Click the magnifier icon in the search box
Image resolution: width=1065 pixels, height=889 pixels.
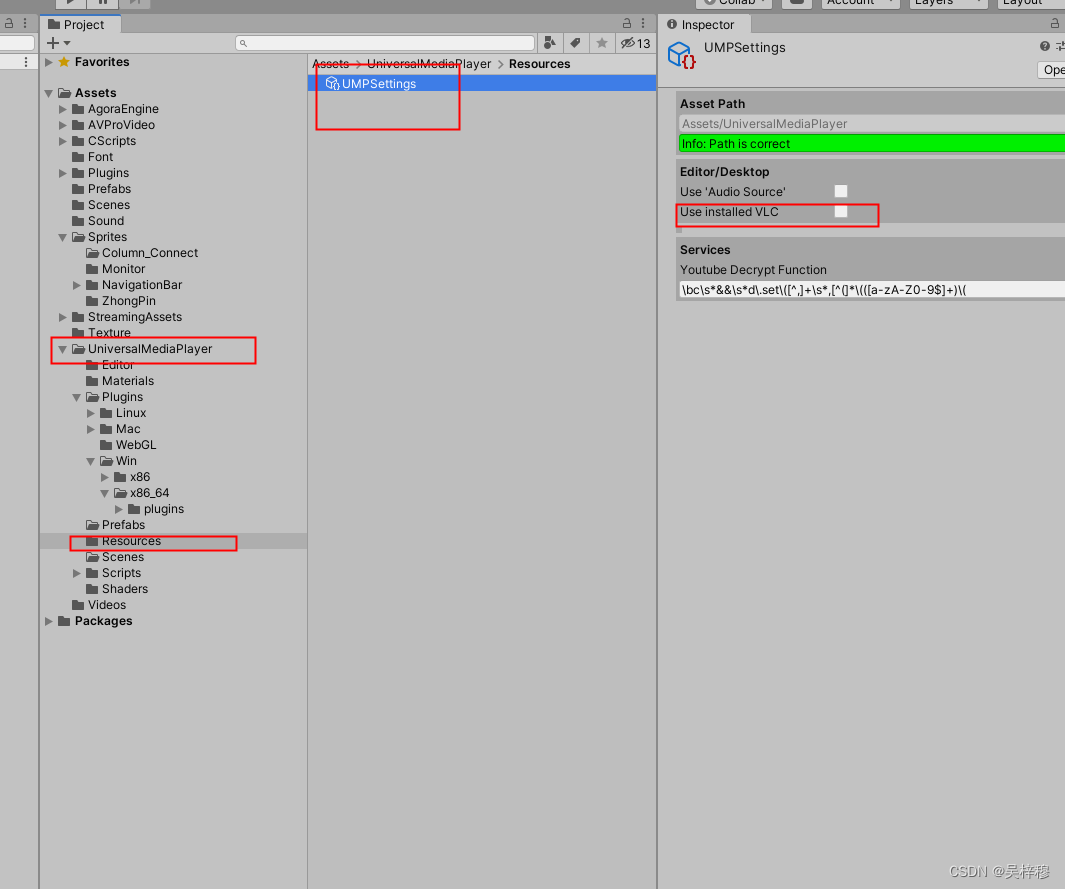(243, 43)
